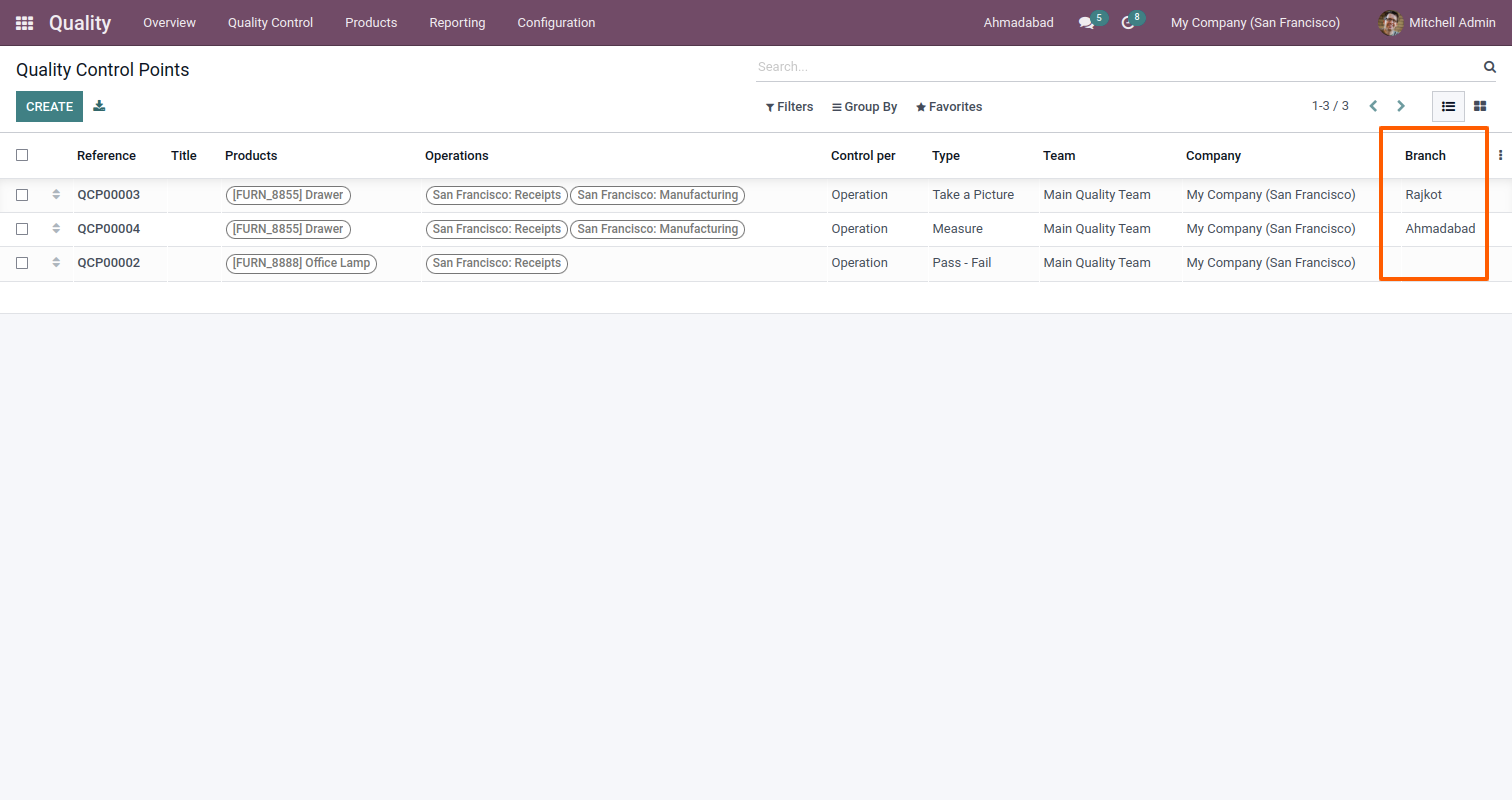Go to next page arrow

(1401, 106)
